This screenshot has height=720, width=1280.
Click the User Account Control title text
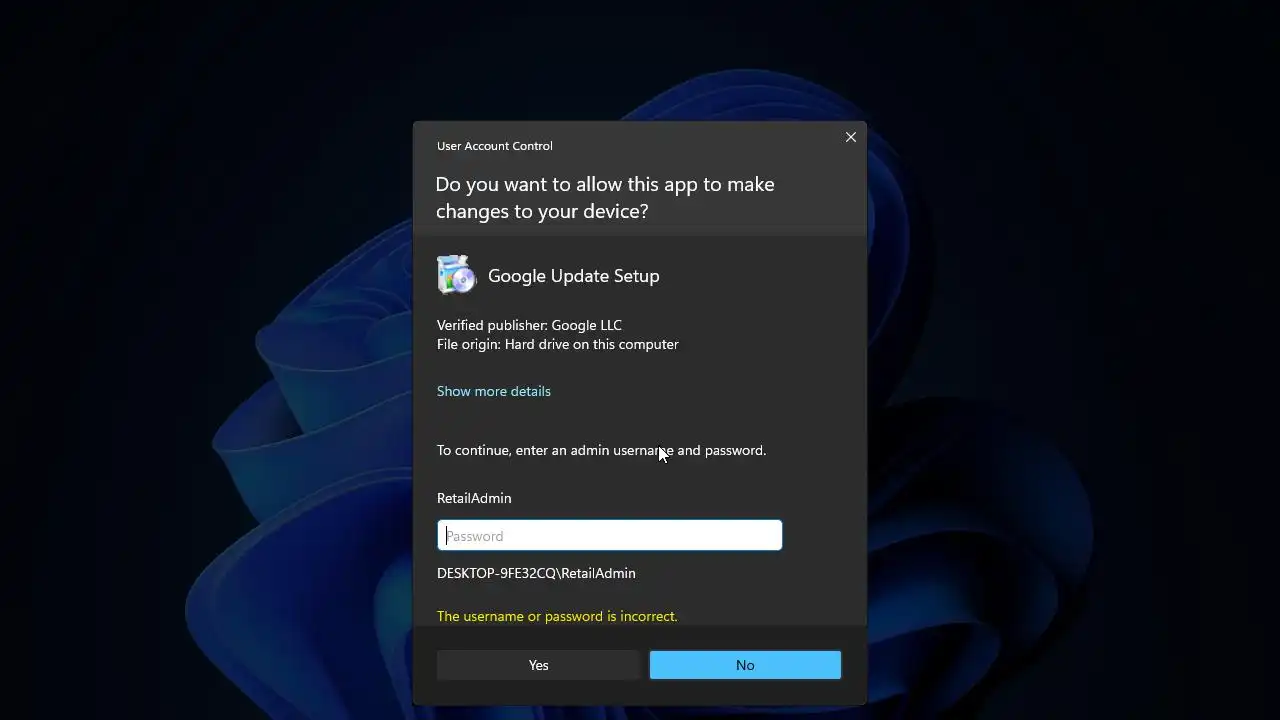click(x=495, y=146)
